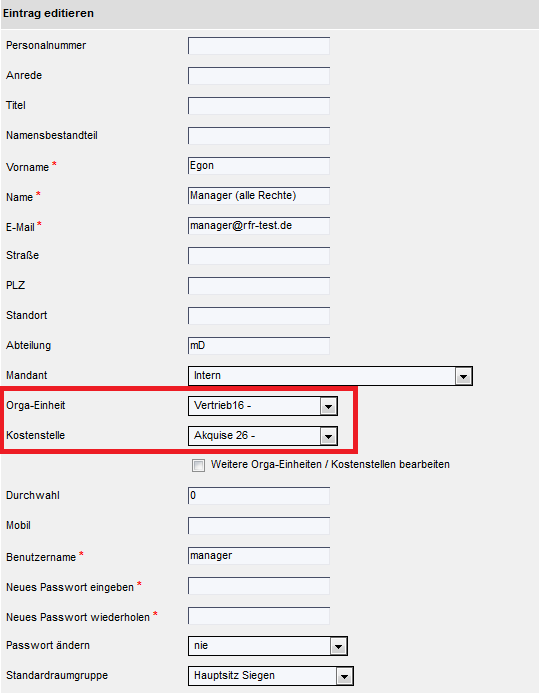Select the Anrede text field
Screen dimensions: 539x693
click(x=259, y=76)
